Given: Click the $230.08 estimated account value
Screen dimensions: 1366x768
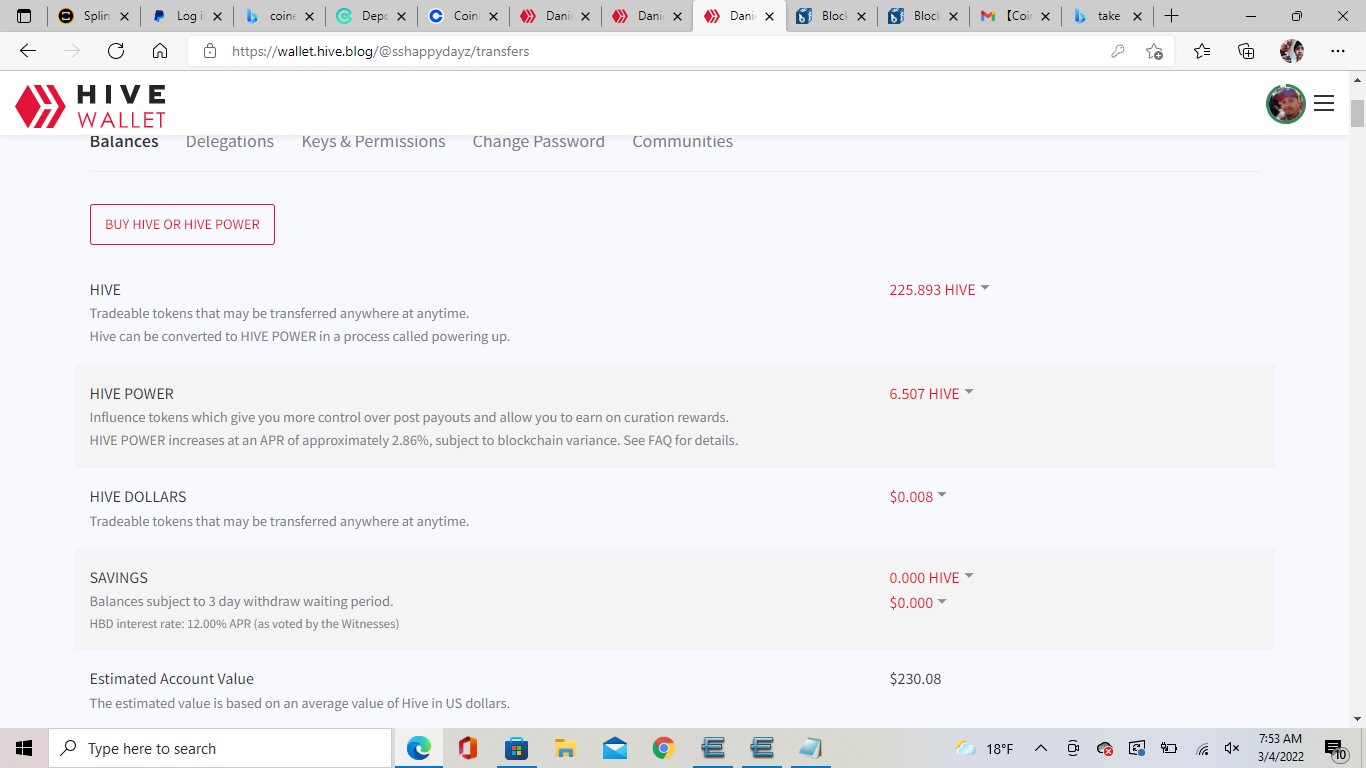Looking at the screenshot, I should click(x=915, y=679).
